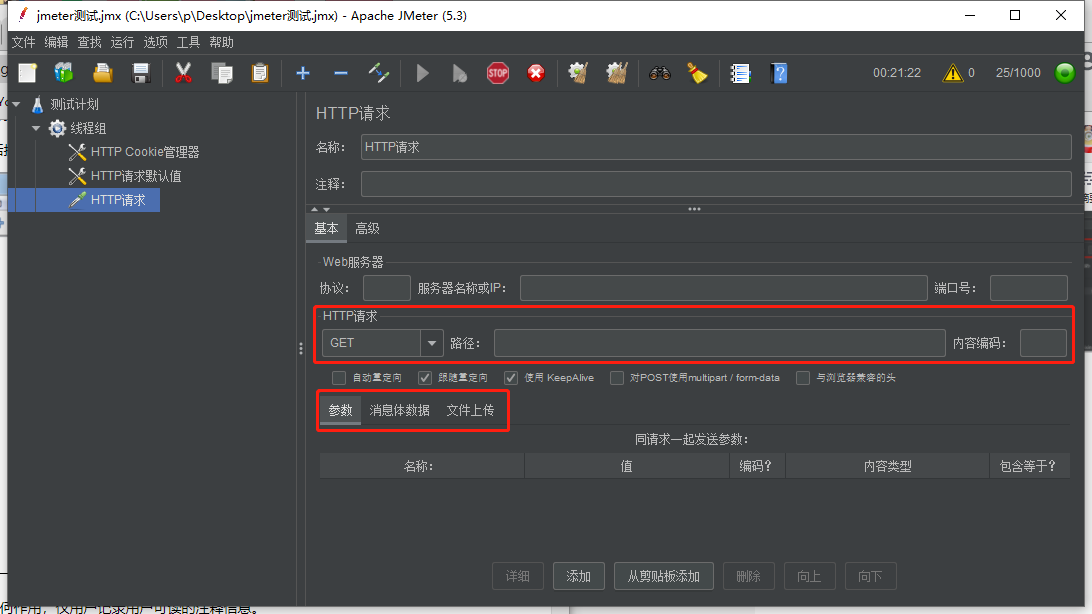
Task: Collapse the 测试计划 tree node
Action: click(16, 104)
